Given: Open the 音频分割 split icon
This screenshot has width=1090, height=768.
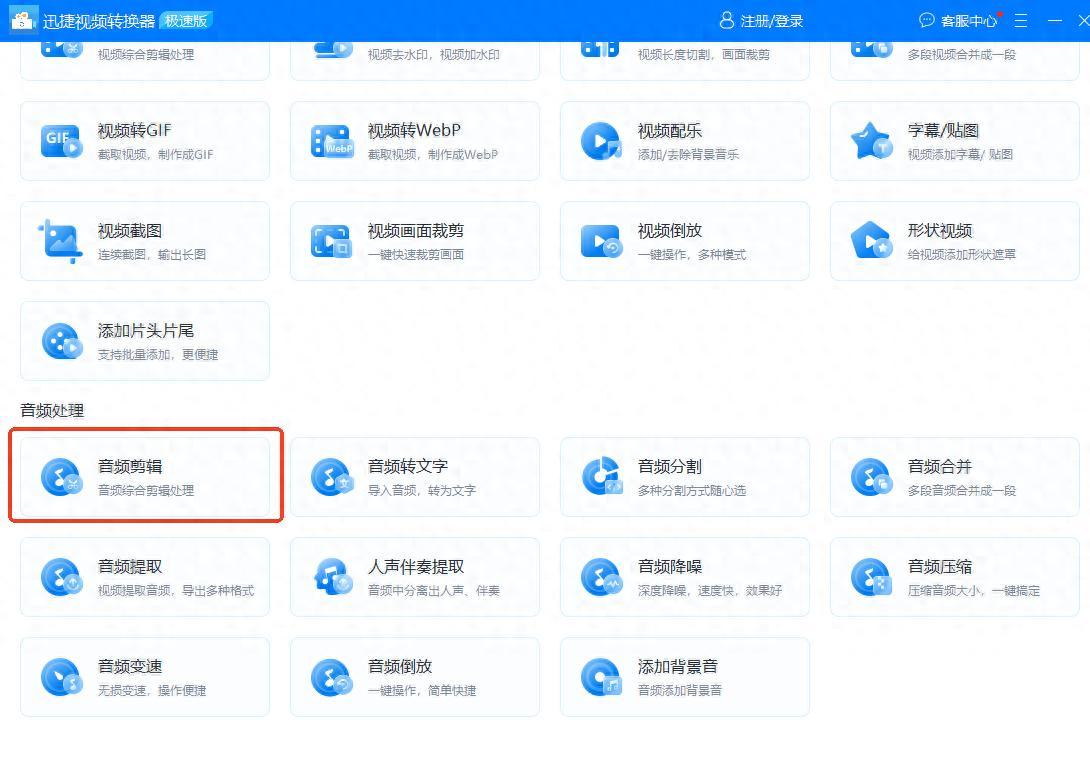Looking at the screenshot, I should click(x=601, y=477).
